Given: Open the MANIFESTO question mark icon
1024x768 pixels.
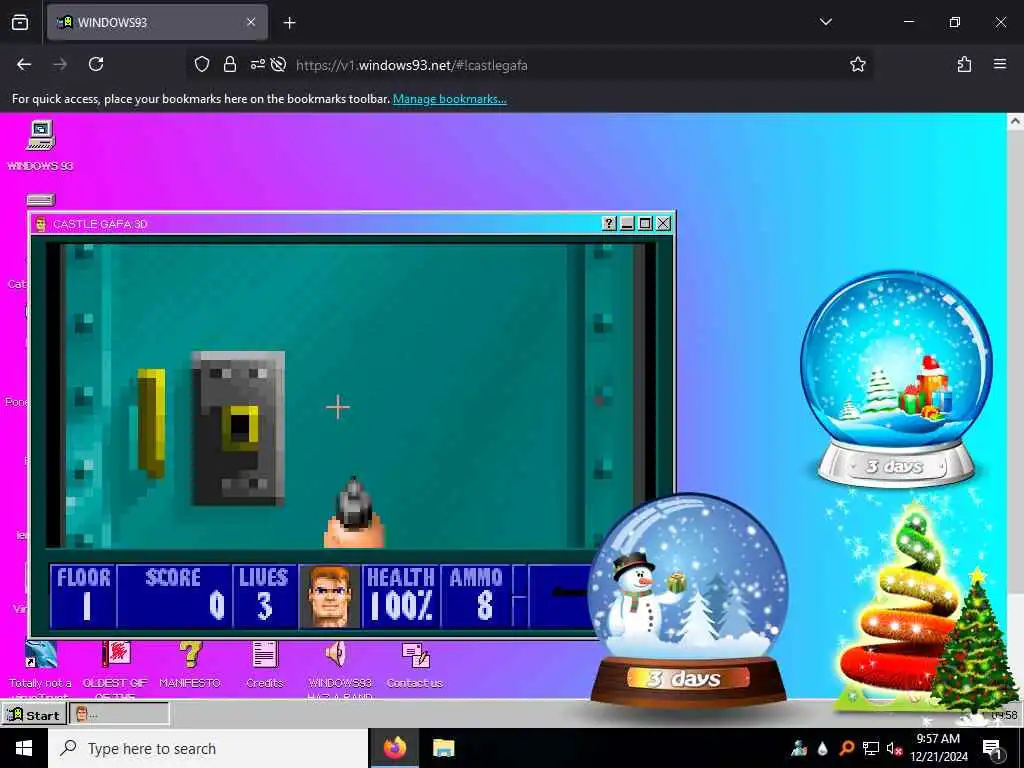Looking at the screenshot, I should (190, 654).
